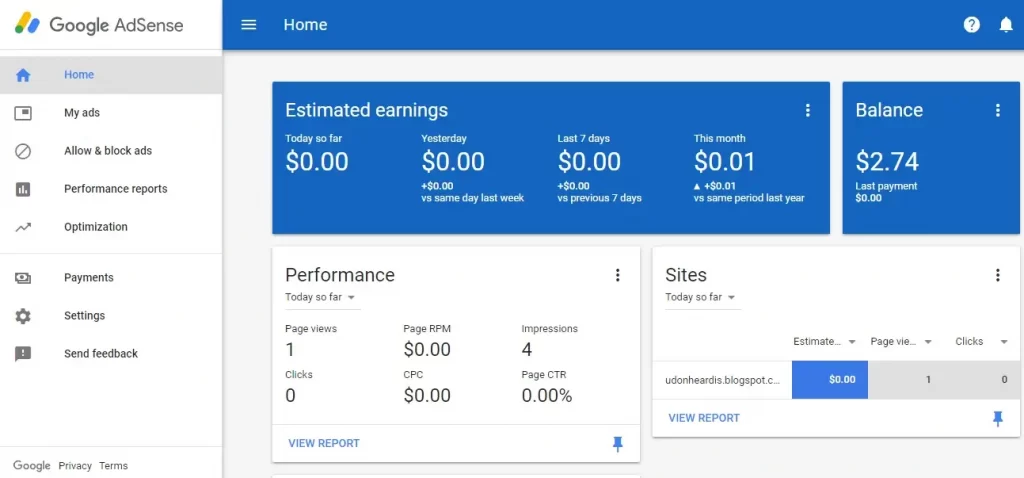Click VIEW REPORT in Sites card
The image size is (1024, 478).
pos(704,418)
